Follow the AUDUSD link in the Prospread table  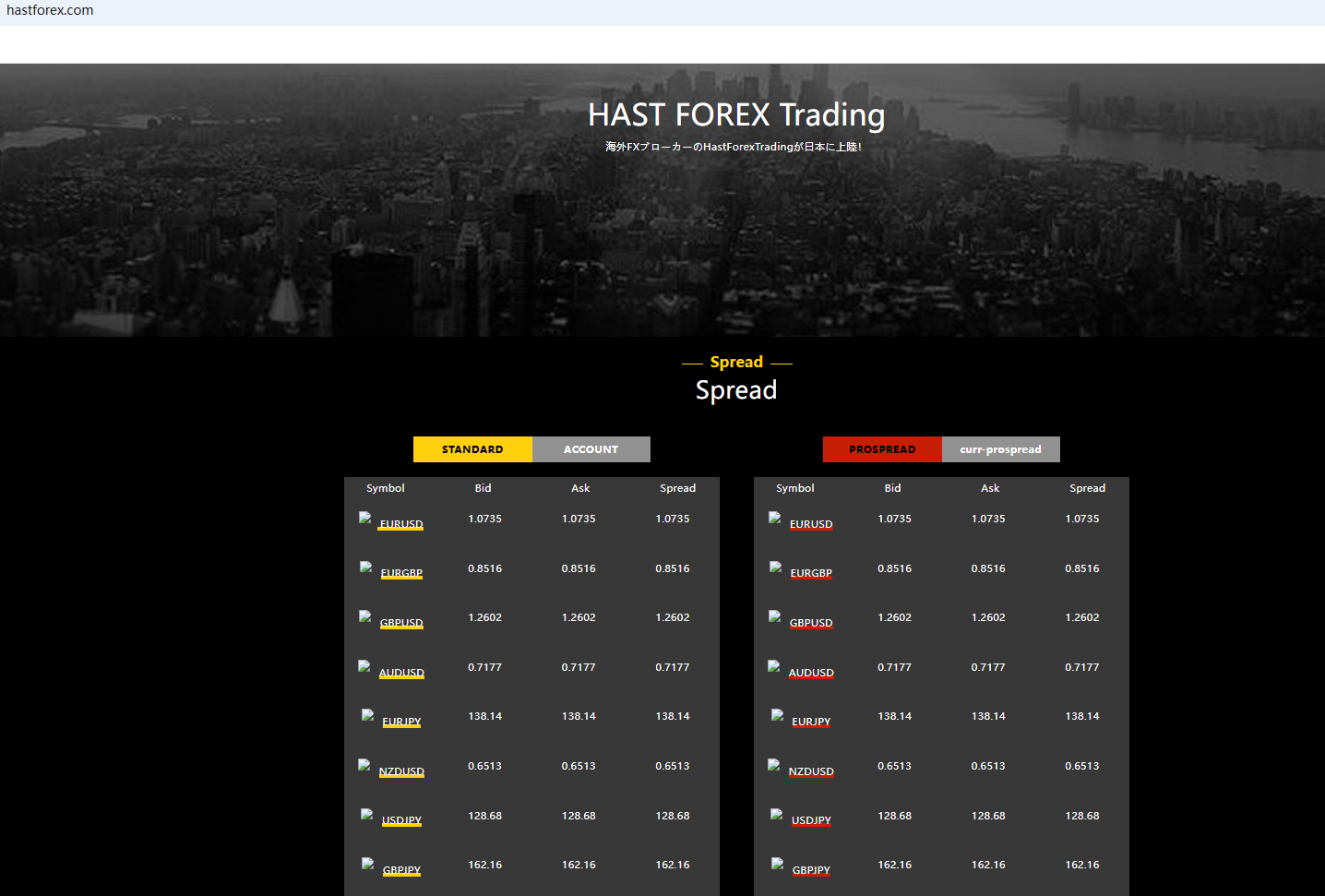(811, 673)
